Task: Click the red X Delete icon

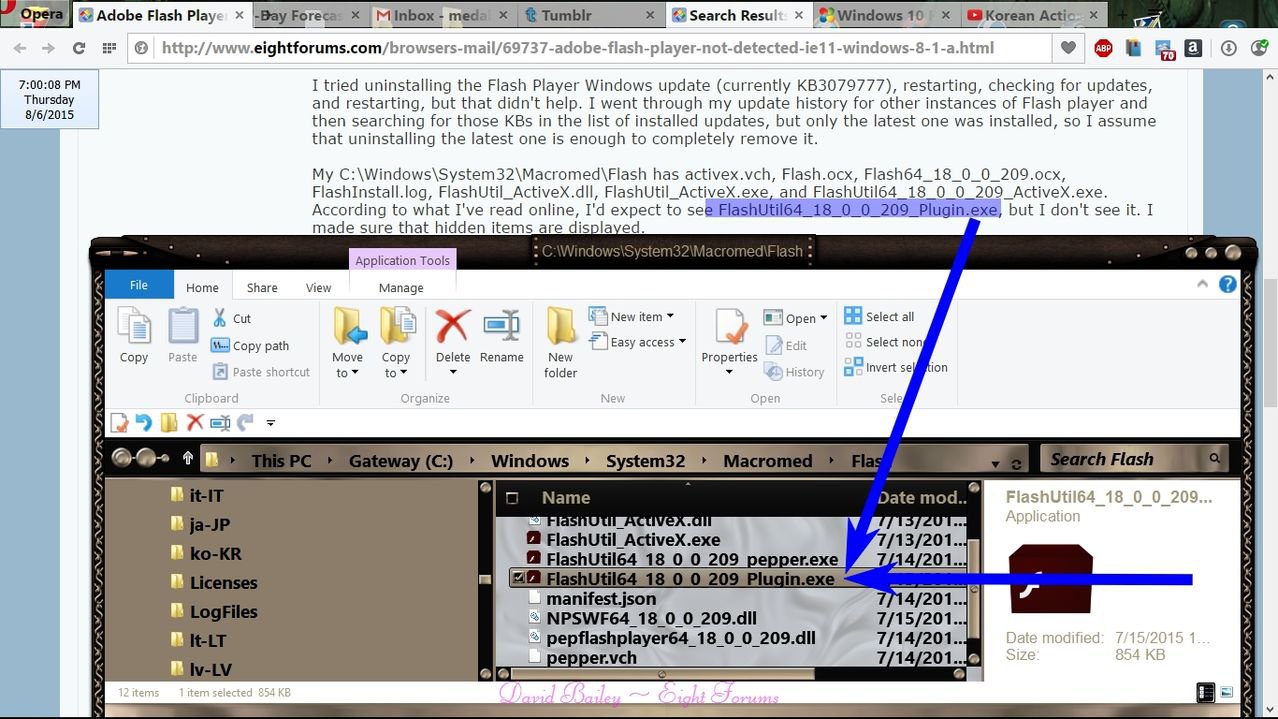Action: [x=452, y=326]
